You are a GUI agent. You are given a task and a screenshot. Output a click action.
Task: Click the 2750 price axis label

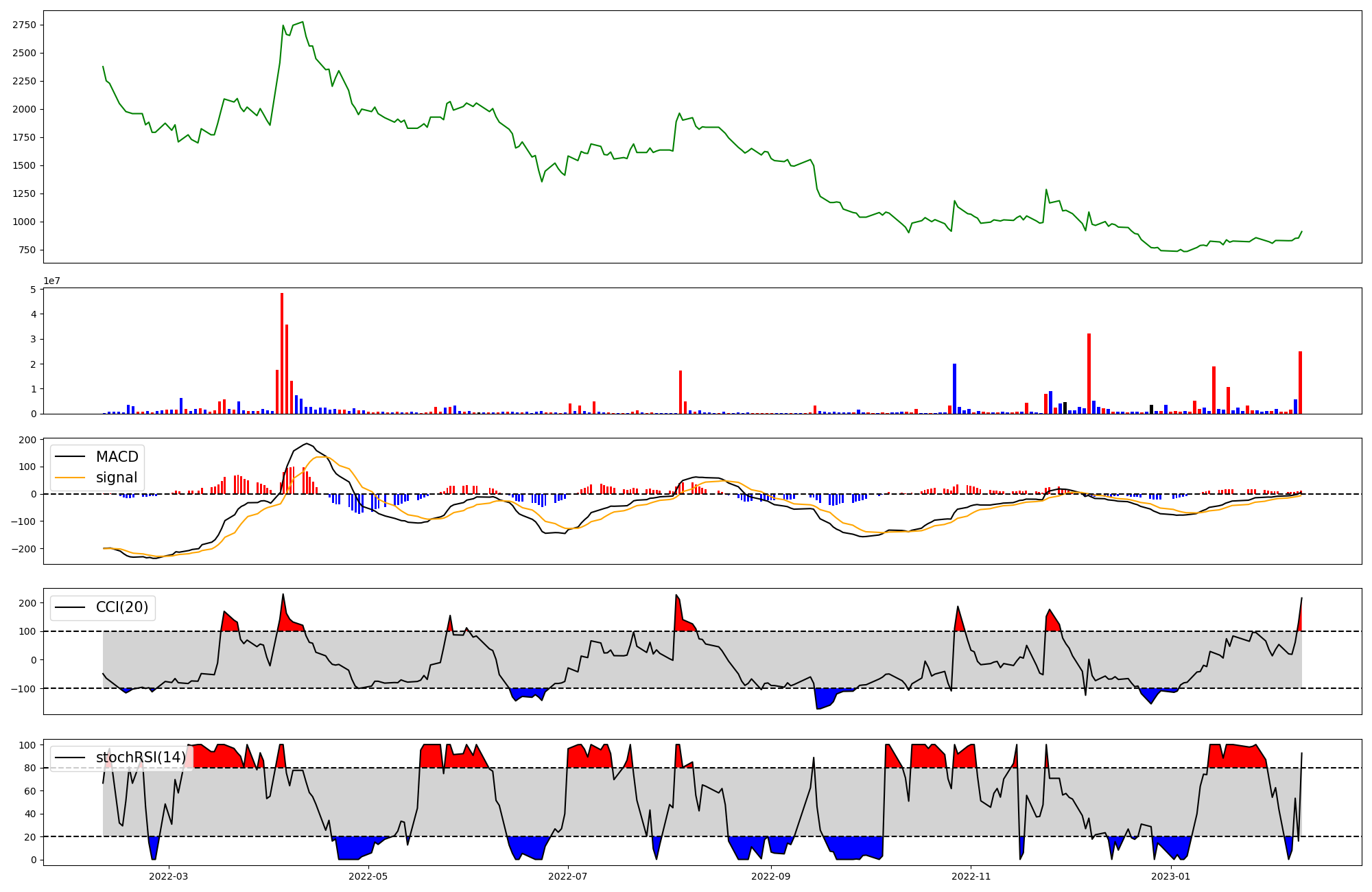pyautogui.click(x=24, y=25)
